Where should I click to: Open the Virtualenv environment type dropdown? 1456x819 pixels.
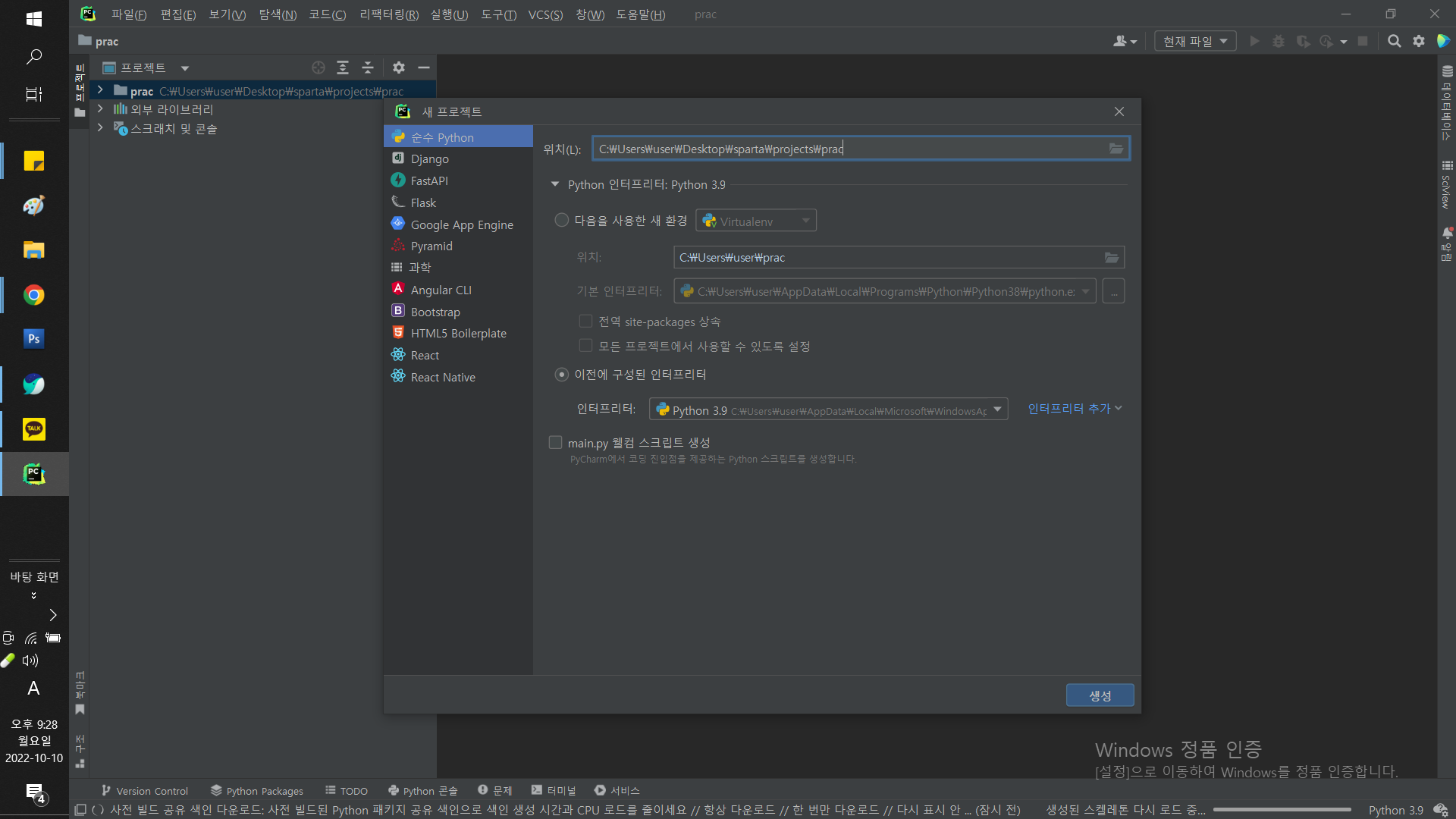[756, 221]
